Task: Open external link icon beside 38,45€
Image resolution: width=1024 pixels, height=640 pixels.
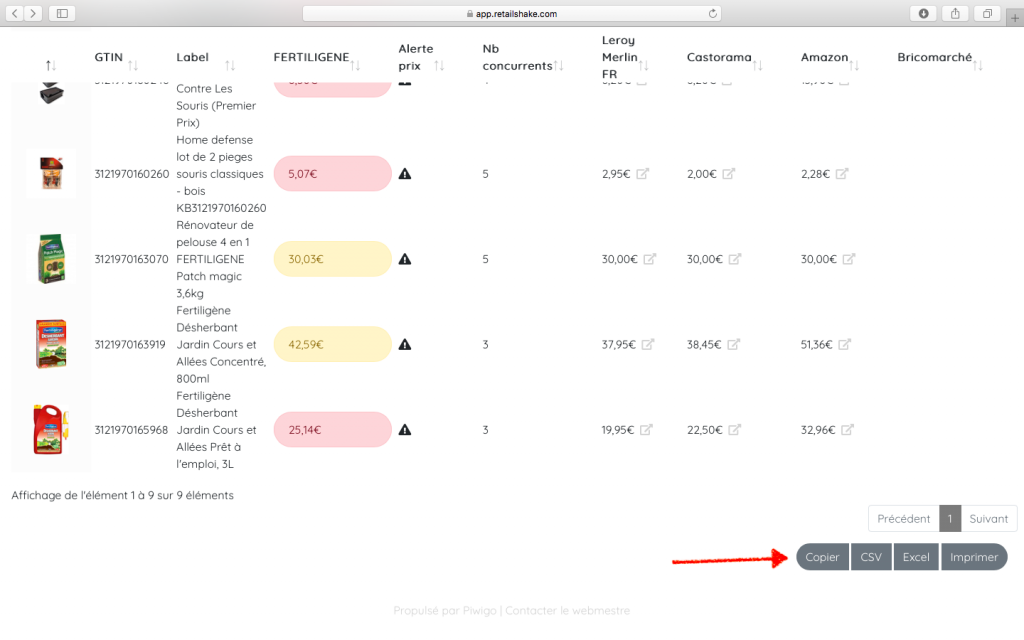Action: [x=734, y=344]
